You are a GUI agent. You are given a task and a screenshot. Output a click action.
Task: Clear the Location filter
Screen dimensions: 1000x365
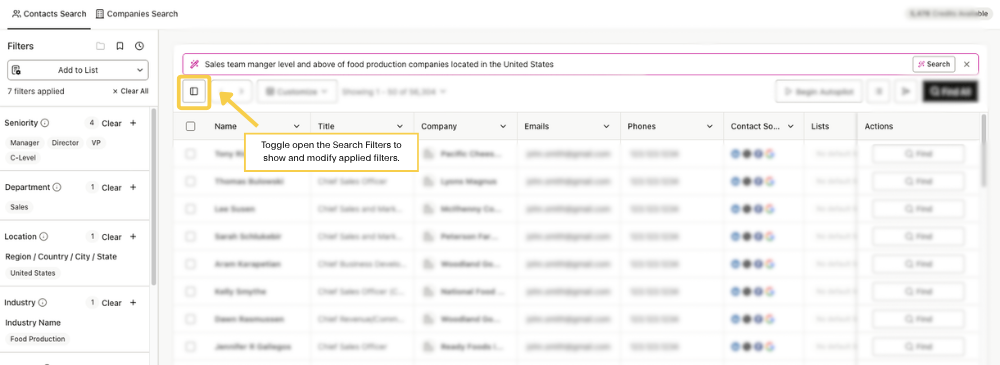112,237
